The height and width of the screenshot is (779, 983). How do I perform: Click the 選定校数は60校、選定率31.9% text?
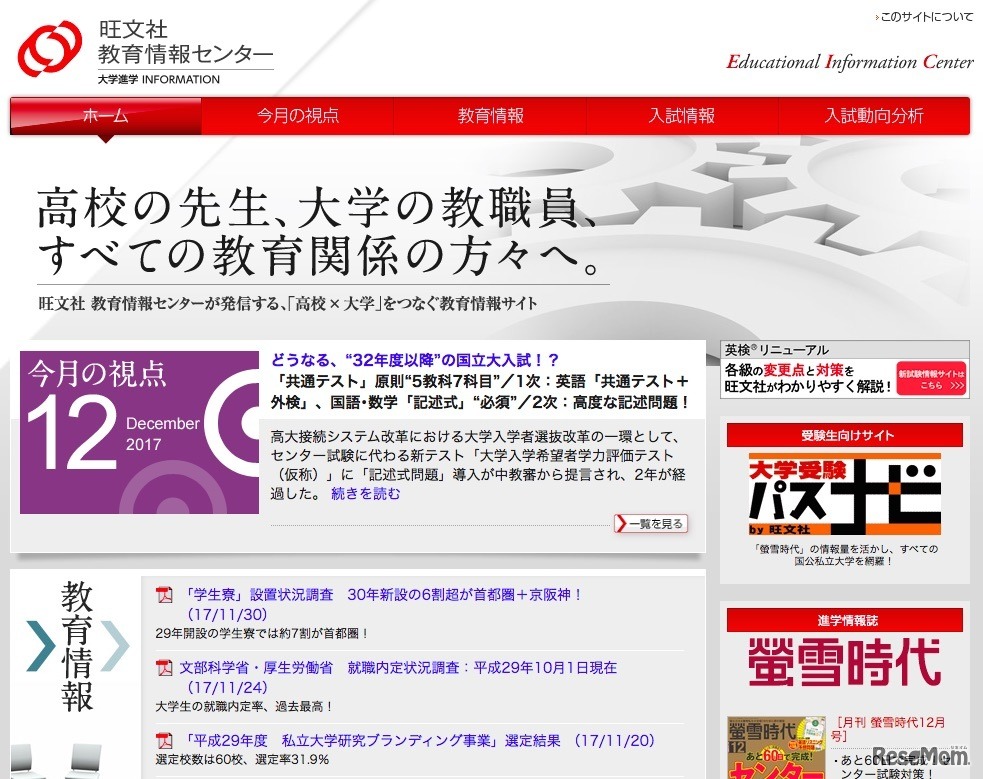(242, 760)
